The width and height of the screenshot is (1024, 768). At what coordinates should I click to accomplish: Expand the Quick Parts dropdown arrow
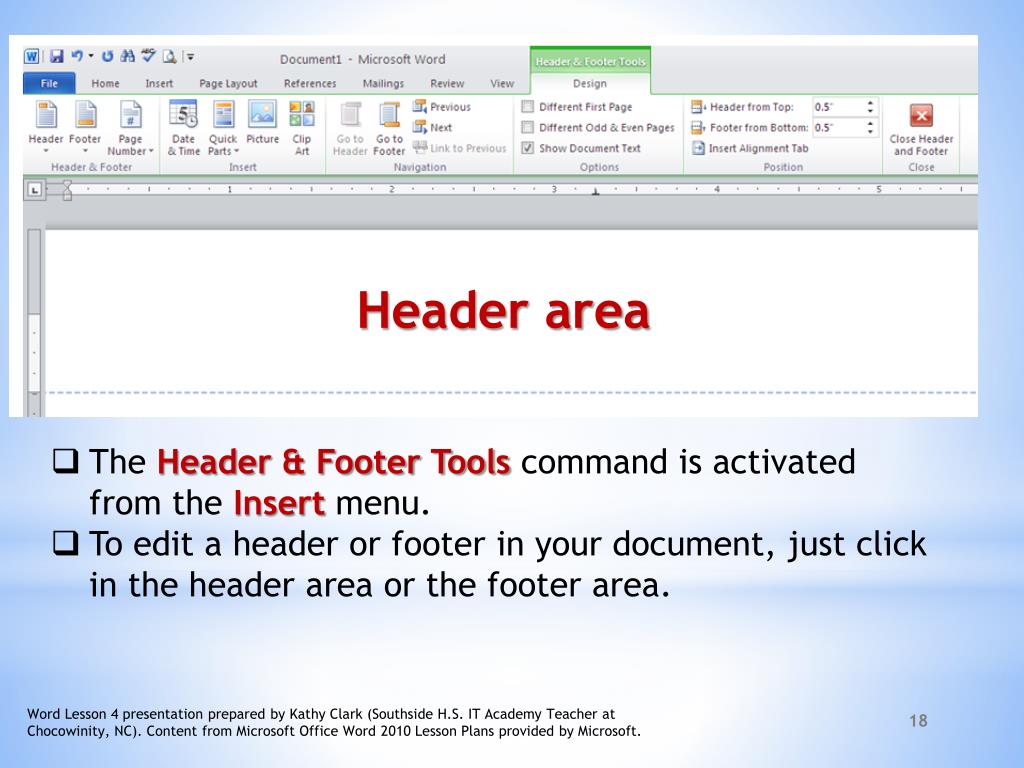(x=236, y=151)
